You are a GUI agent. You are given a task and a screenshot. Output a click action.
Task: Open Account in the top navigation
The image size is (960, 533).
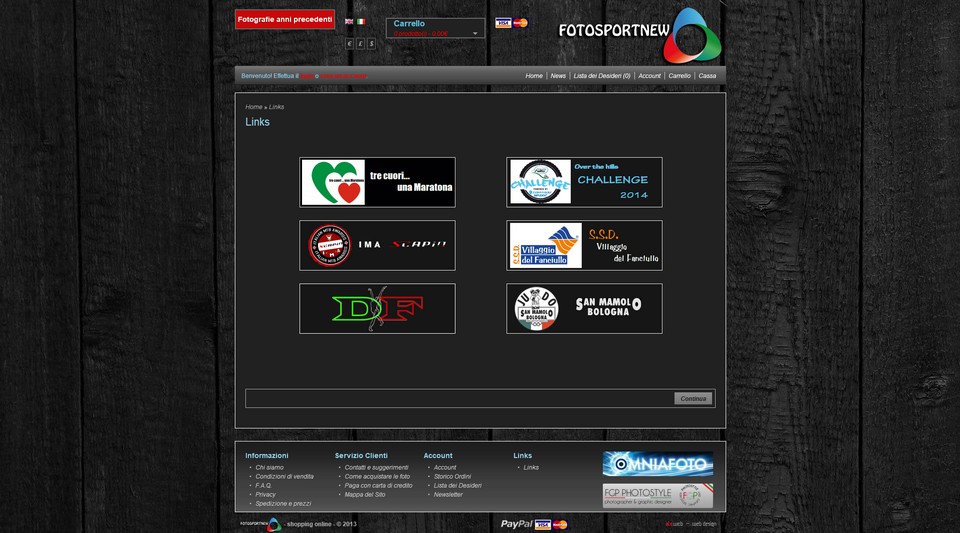coord(649,76)
